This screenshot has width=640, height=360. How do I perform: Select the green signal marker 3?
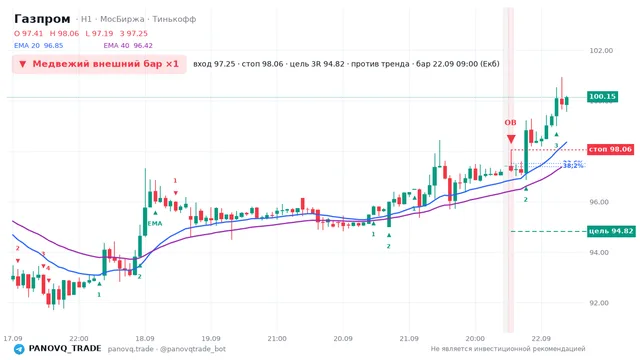(x=556, y=145)
